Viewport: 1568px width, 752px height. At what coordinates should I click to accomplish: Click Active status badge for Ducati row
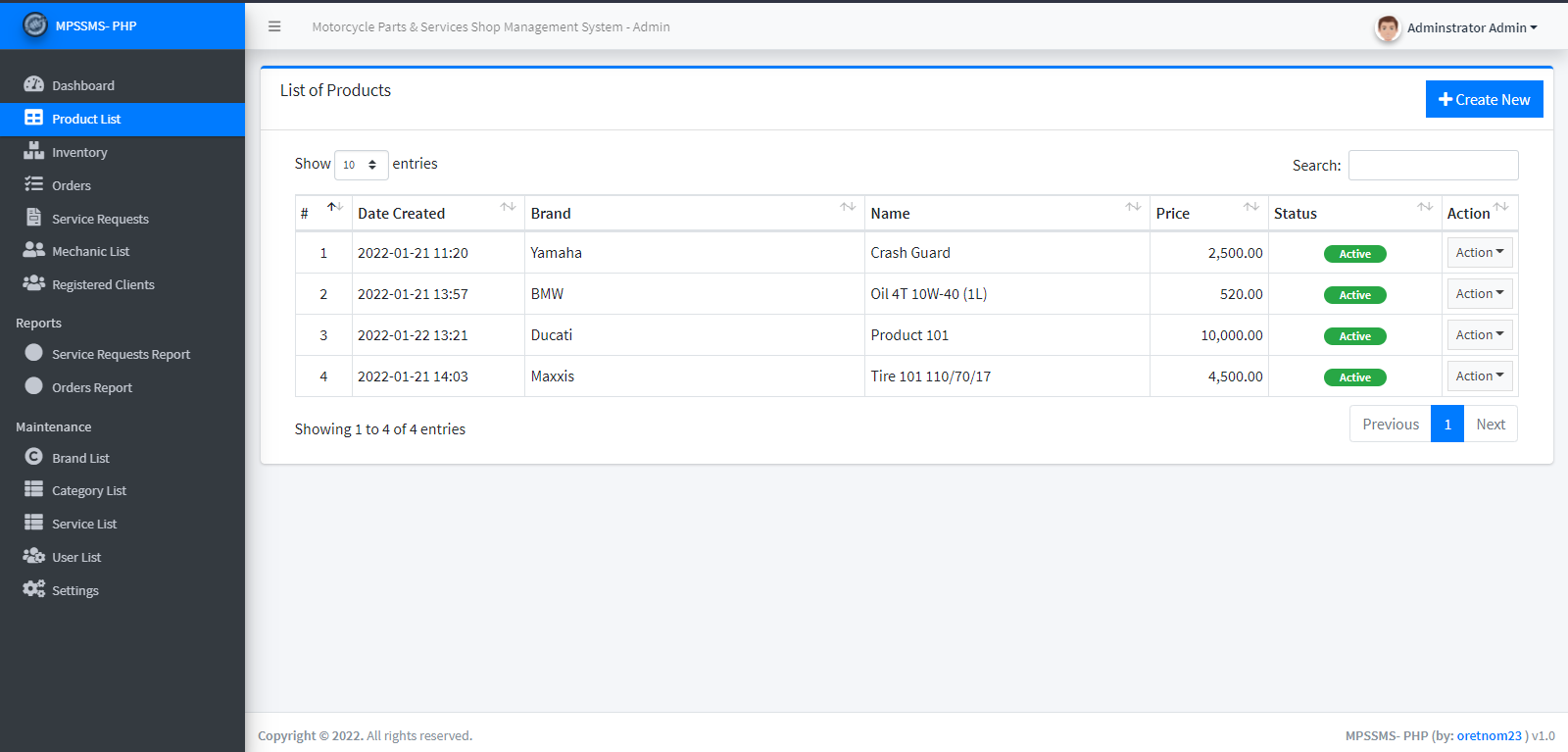pos(1355,336)
